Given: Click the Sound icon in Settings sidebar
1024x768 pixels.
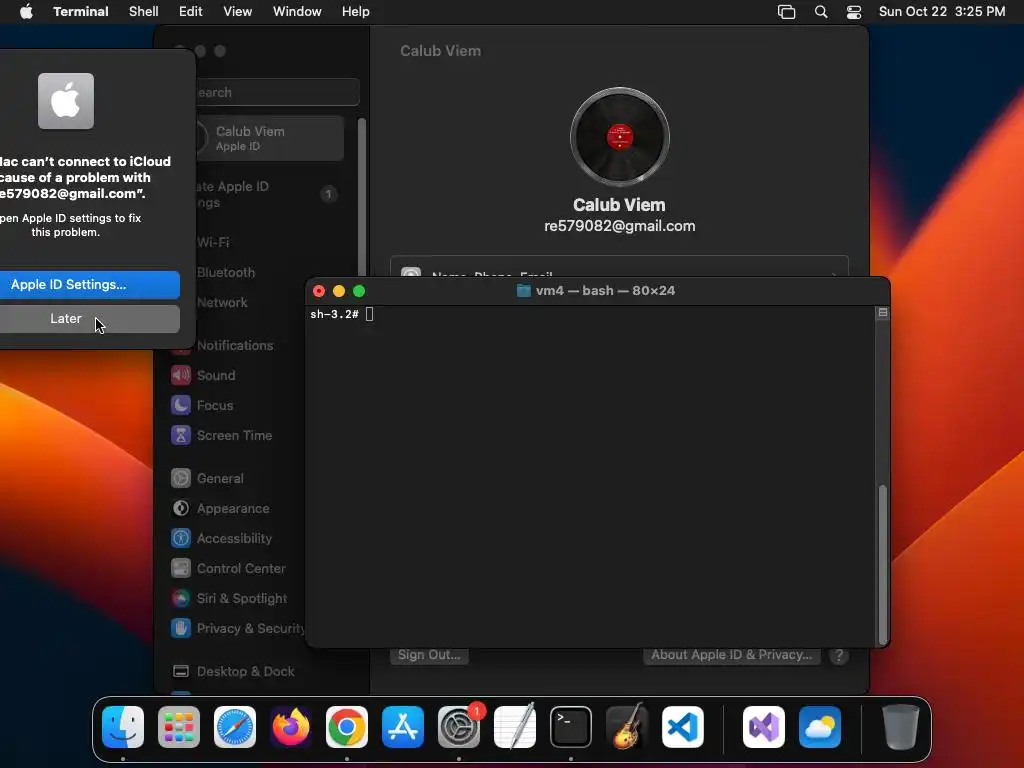Looking at the screenshot, I should click(181, 375).
